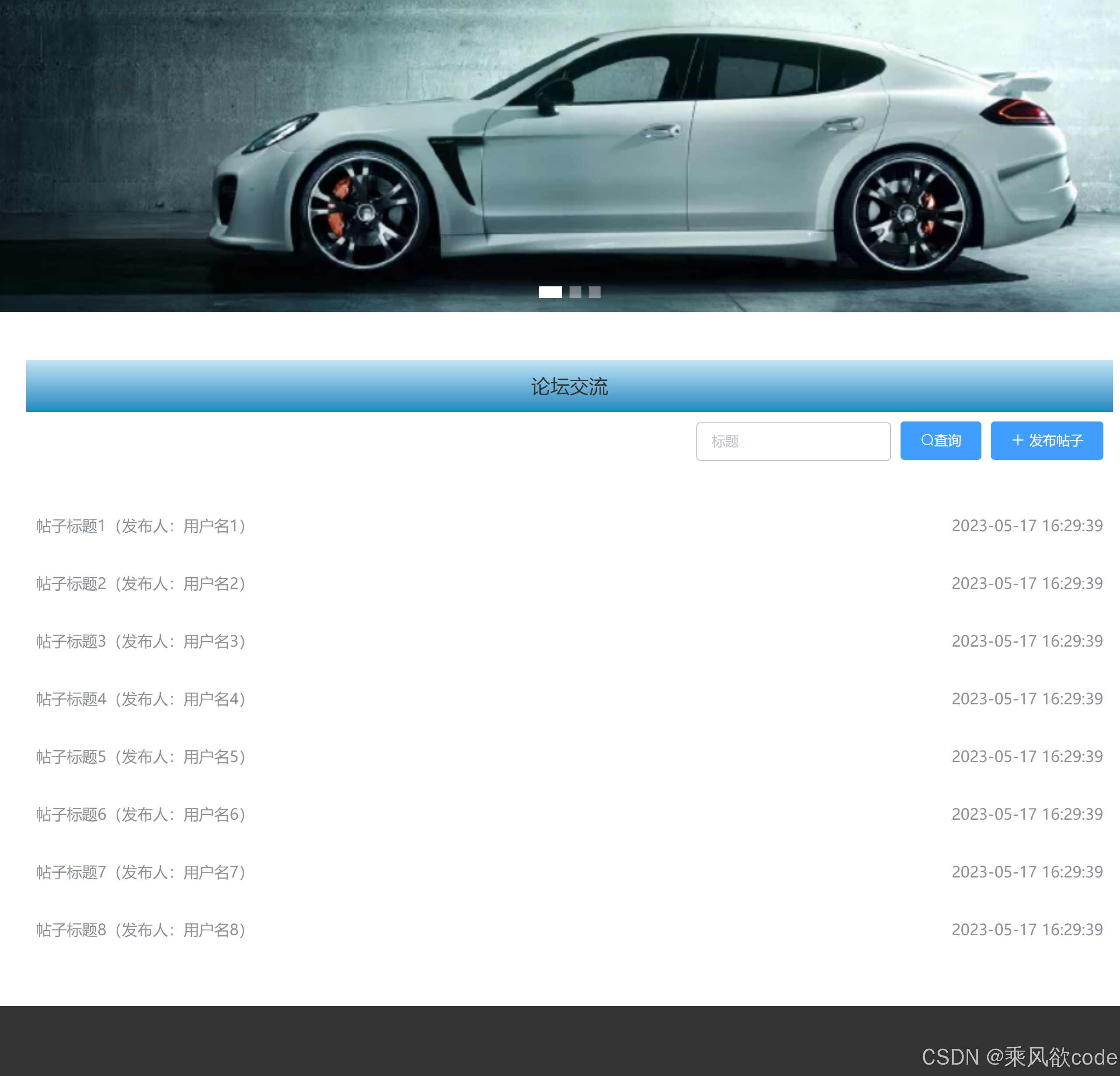Open post 帖子标题1 by 用户名1
This screenshot has width=1120, height=1076.
tap(141, 526)
